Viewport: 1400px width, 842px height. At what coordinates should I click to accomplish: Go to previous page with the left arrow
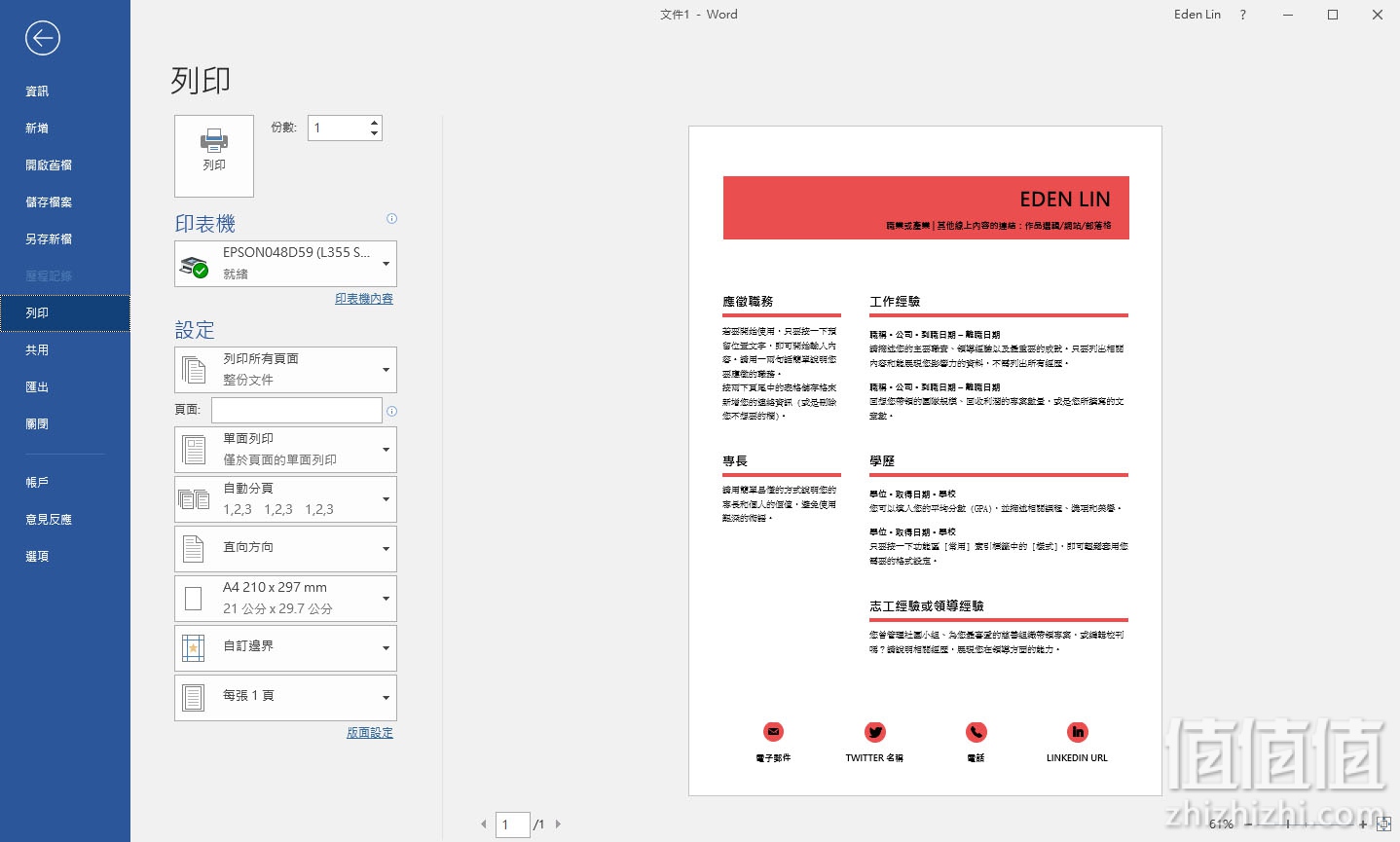click(483, 824)
